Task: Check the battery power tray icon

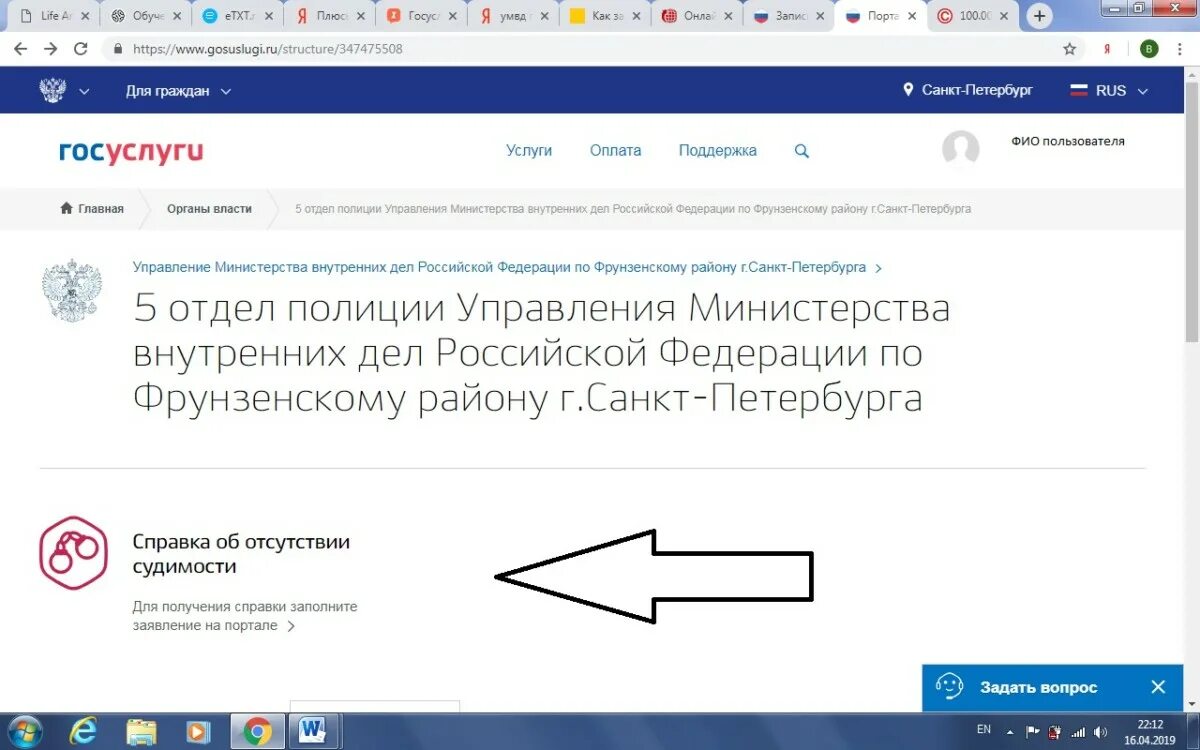Action: click(x=1055, y=732)
